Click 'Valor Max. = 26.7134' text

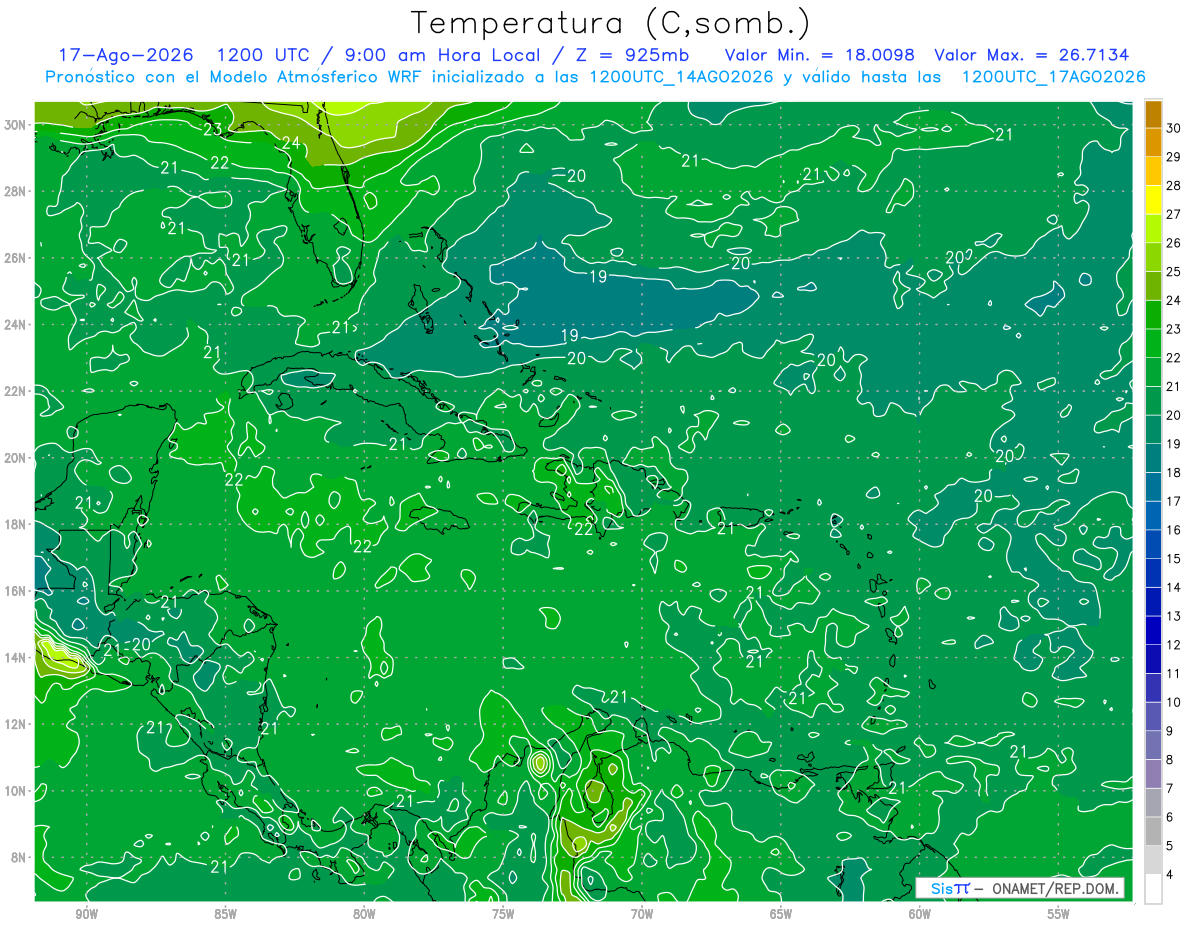[1032, 55]
